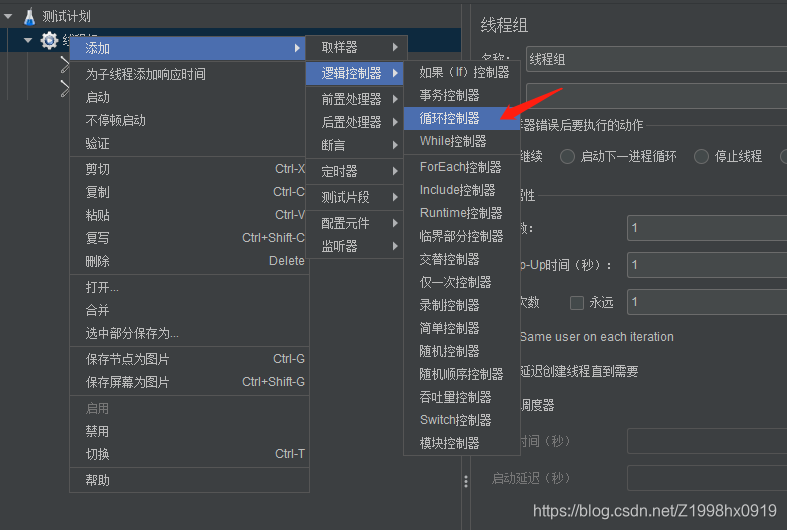This screenshot has width=787, height=530.
Task: Add 随机顺序控制器
Action: coord(462,374)
